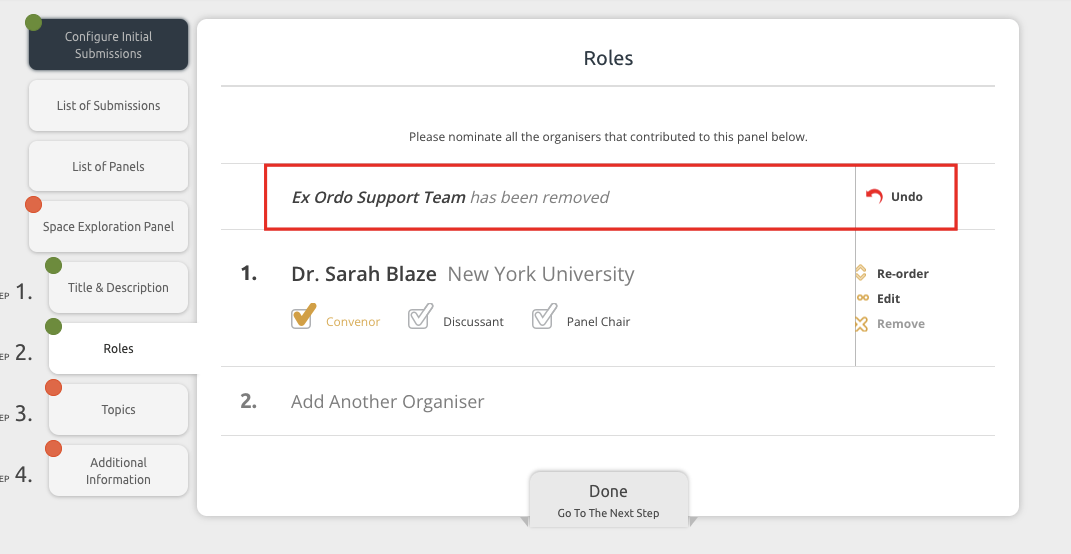Tick the Discussant checkbox
This screenshot has height=554, width=1071.
tap(420, 318)
